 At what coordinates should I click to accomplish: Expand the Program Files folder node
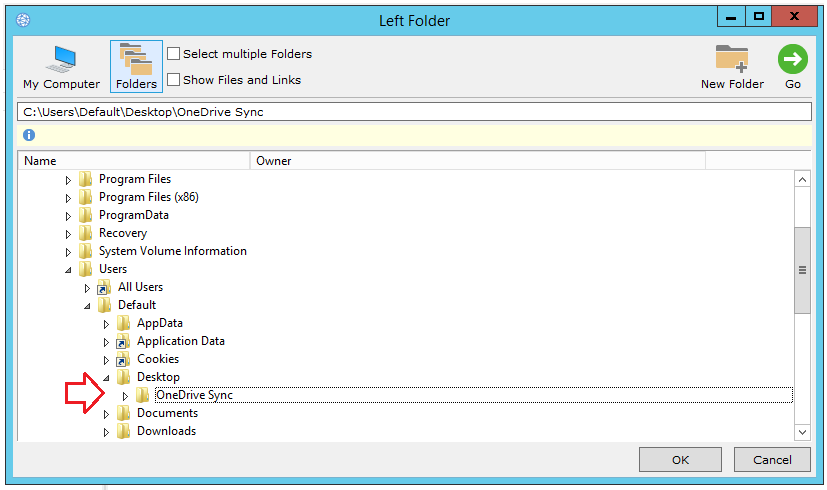68,180
